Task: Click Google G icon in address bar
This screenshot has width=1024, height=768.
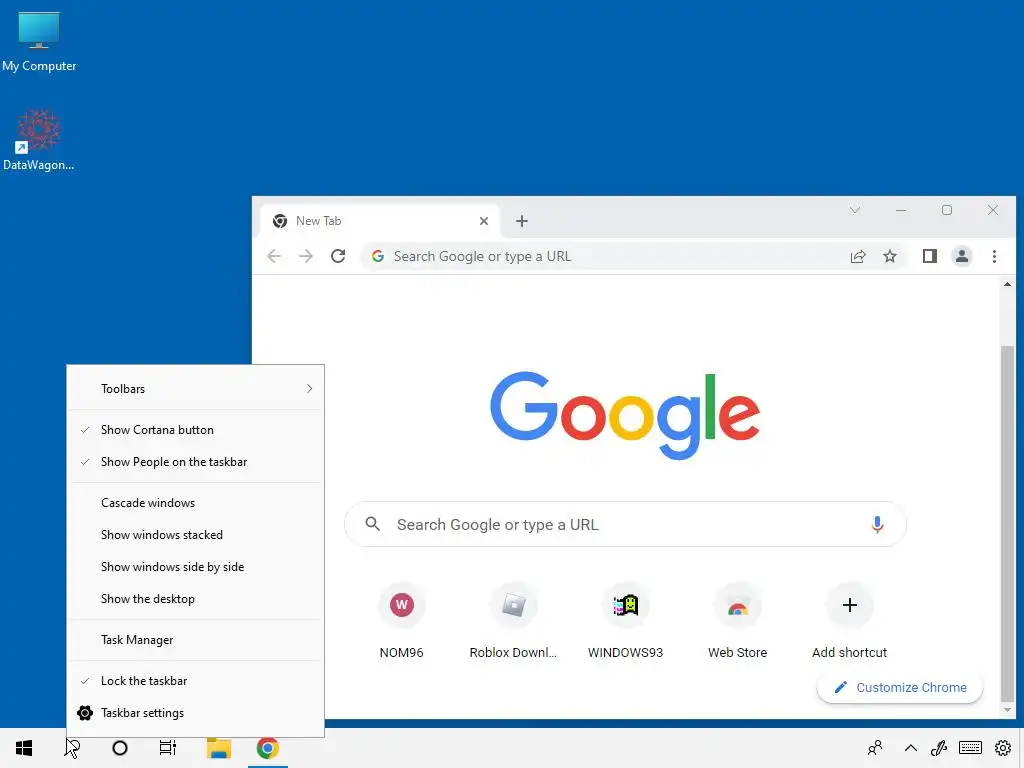Action: (x=377, y=256)
